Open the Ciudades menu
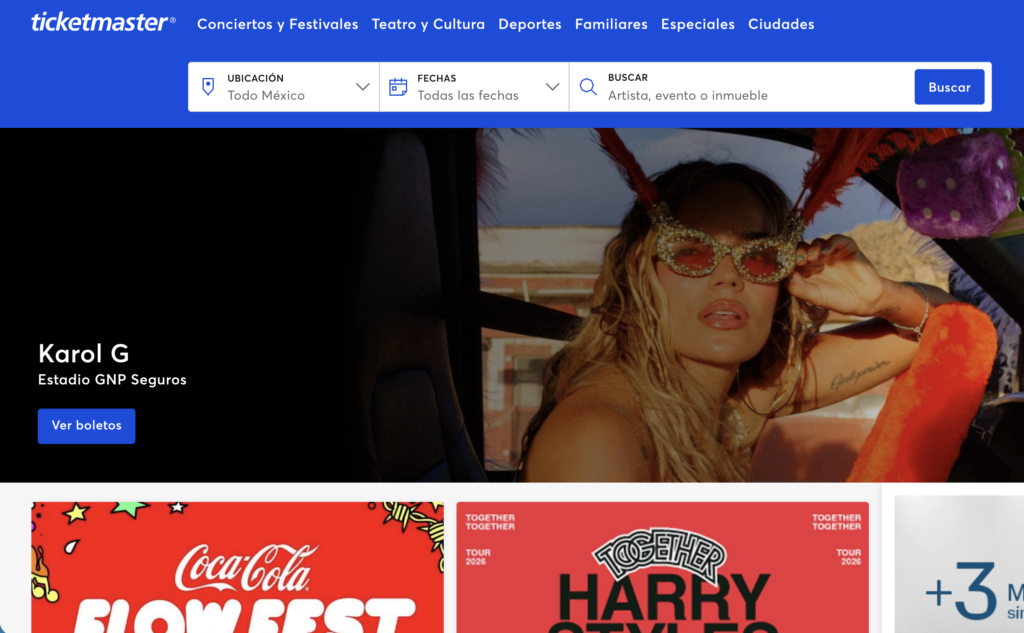The width and height of the screenshot is (1024, 633). click(781, 24)
